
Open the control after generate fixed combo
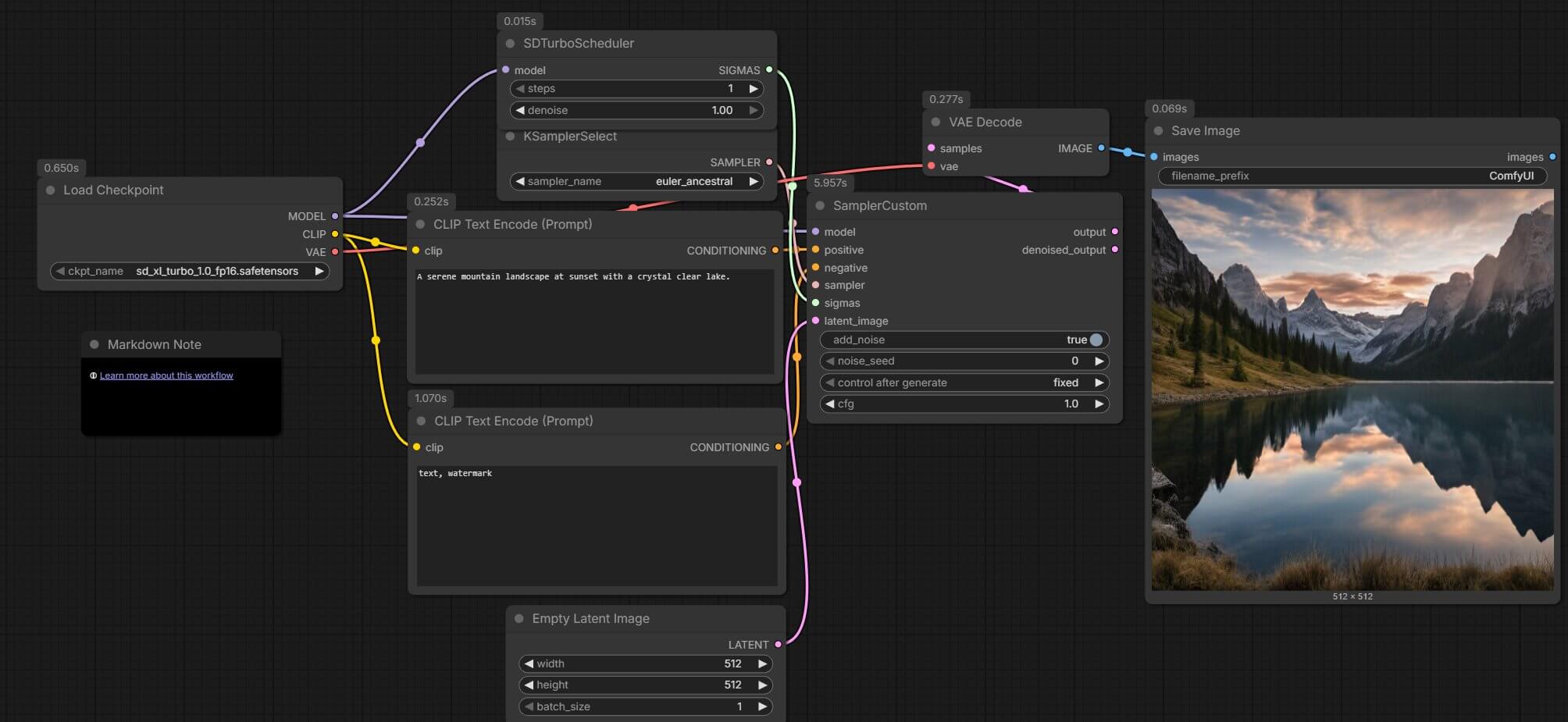[x=964, y=382]
